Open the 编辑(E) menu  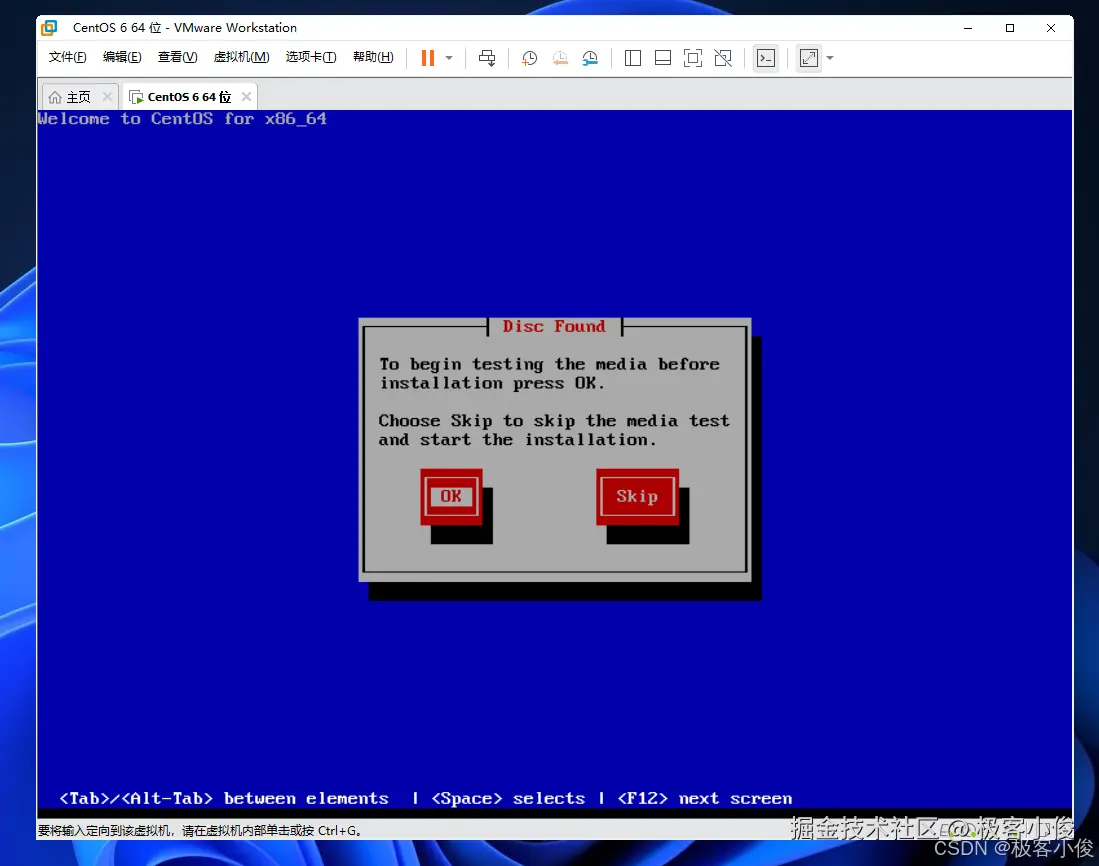click(x=122, y=57)
